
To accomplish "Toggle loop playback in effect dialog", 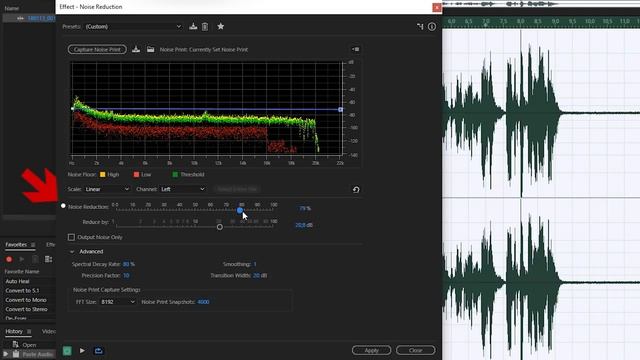I will (98, 351).
